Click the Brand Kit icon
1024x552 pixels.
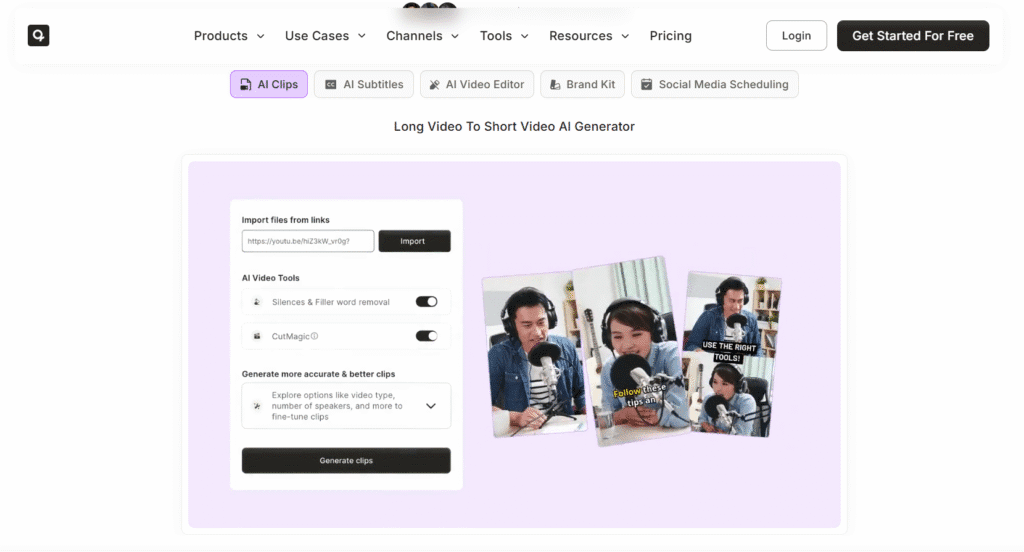pos(555,85)
